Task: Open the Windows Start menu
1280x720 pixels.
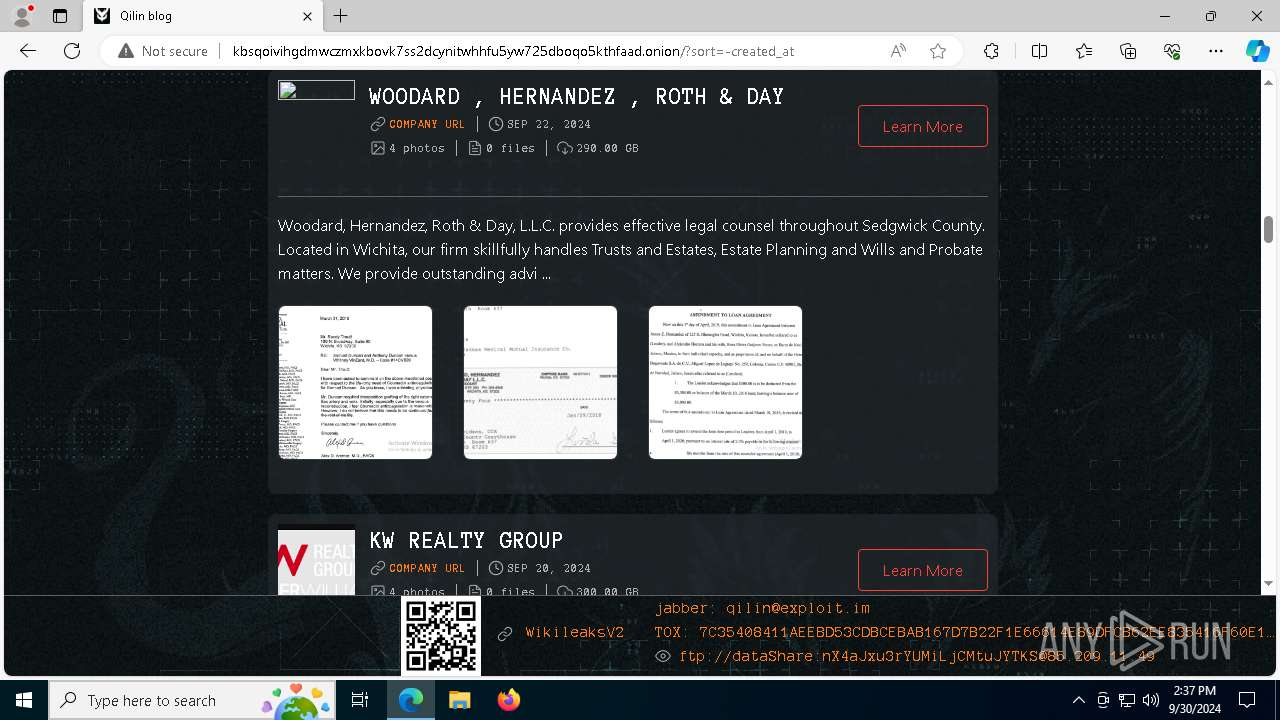Action: (x=24, y=700)
